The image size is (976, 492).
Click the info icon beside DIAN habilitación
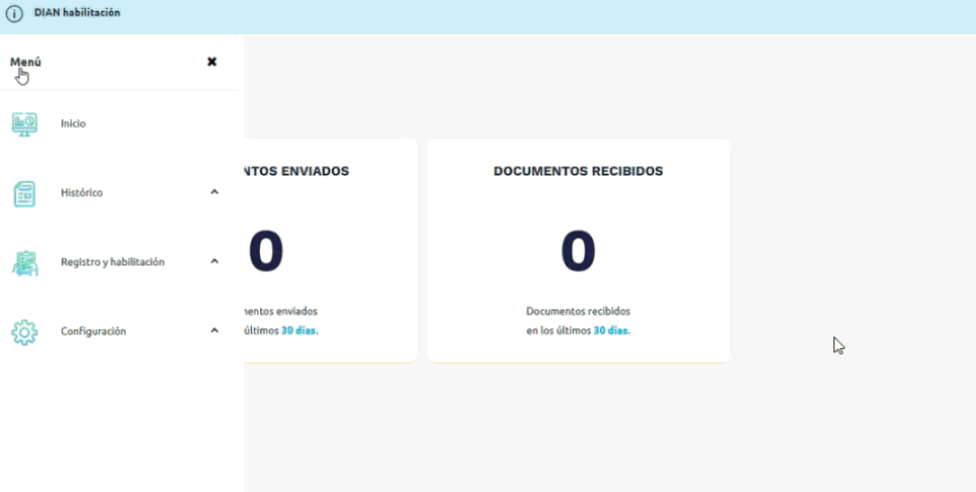(15, 14)
